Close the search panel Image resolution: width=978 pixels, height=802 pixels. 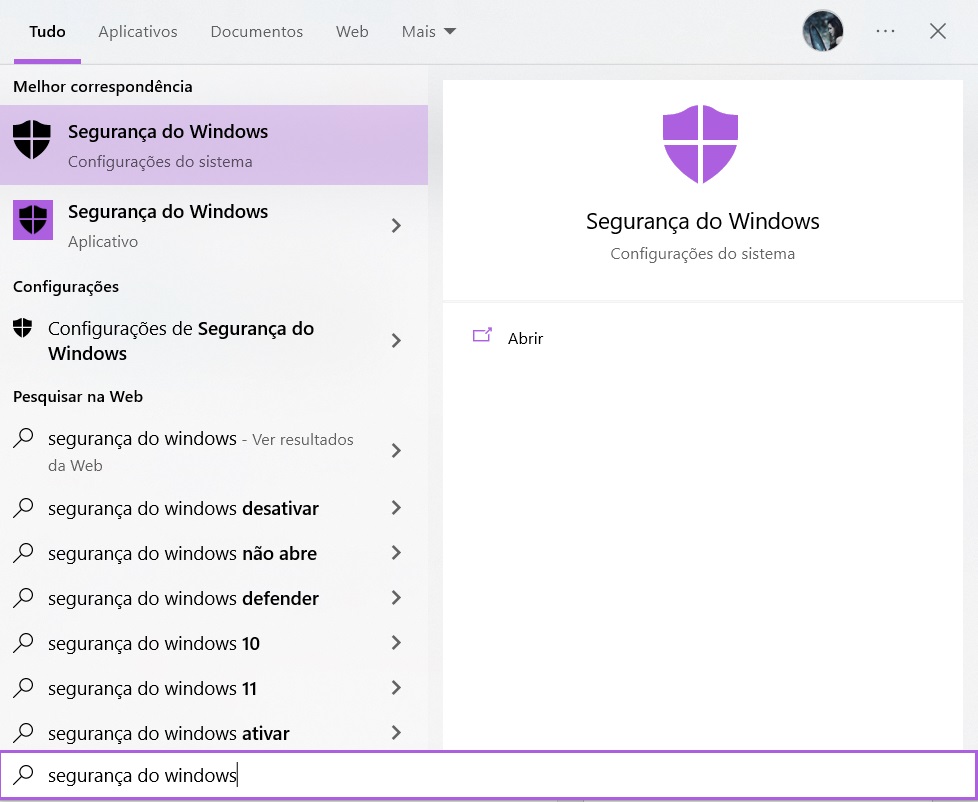pyautogui.click(x=937, y=31)
